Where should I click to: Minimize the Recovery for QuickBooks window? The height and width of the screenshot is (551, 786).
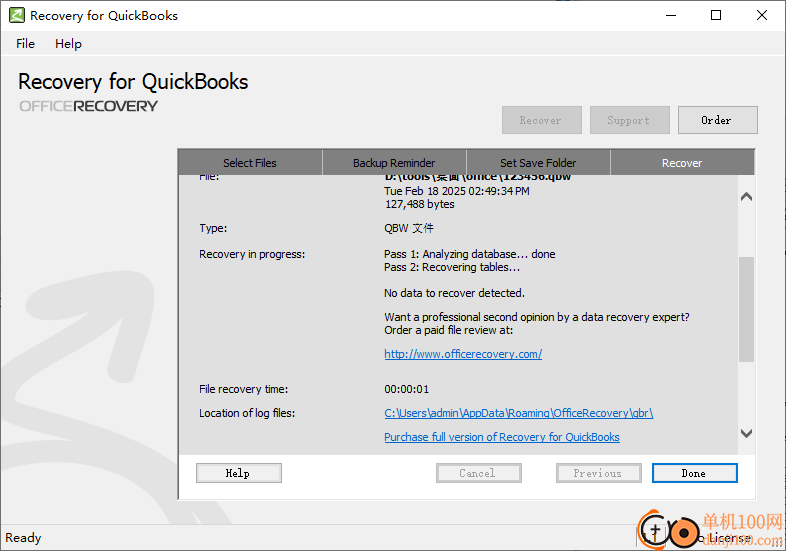(671, 15)
